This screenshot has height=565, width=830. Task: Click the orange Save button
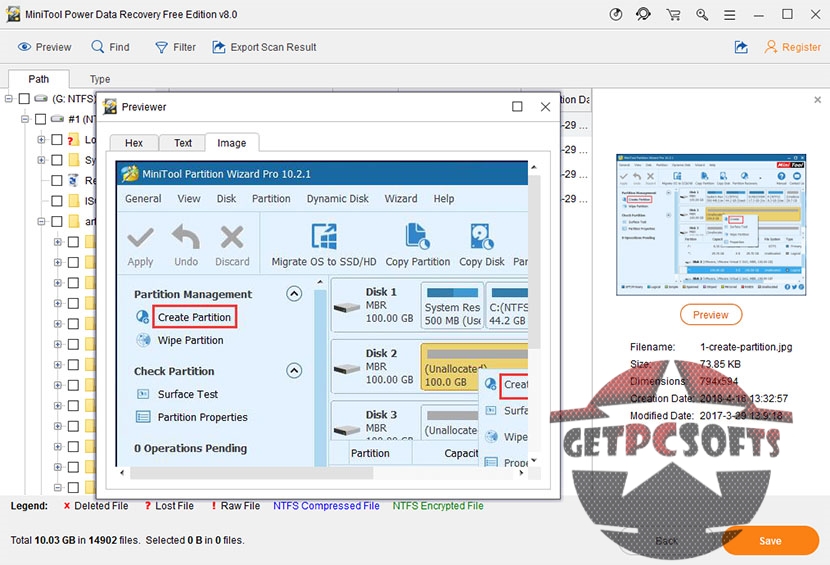click(x=770, y=541)
